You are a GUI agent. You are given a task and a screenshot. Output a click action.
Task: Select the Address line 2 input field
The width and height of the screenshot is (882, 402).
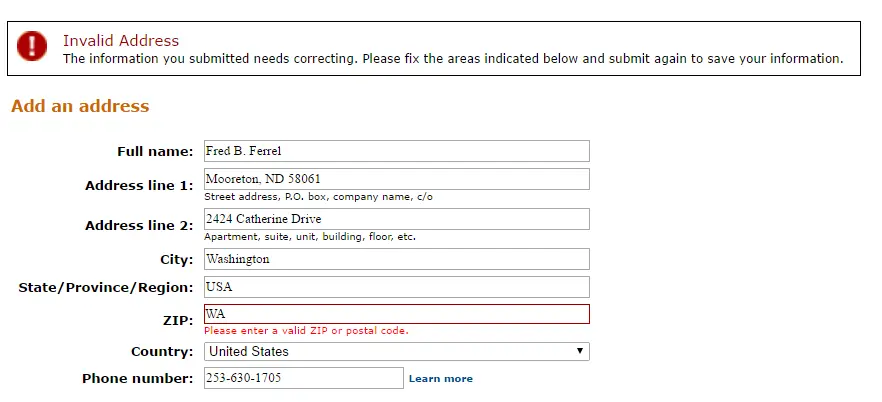pos(397,219)
